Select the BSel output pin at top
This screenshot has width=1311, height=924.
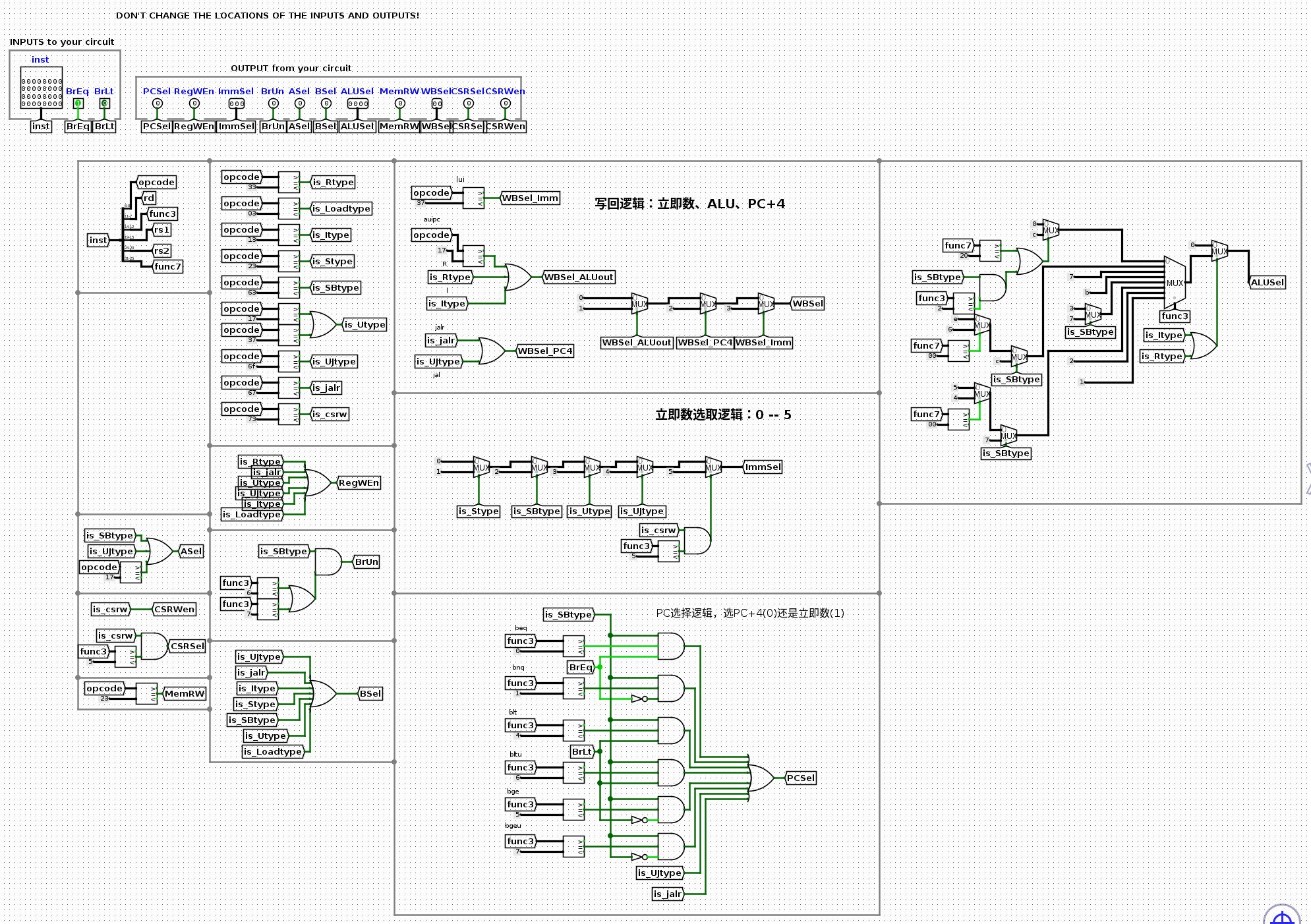(x=326, y=103)
